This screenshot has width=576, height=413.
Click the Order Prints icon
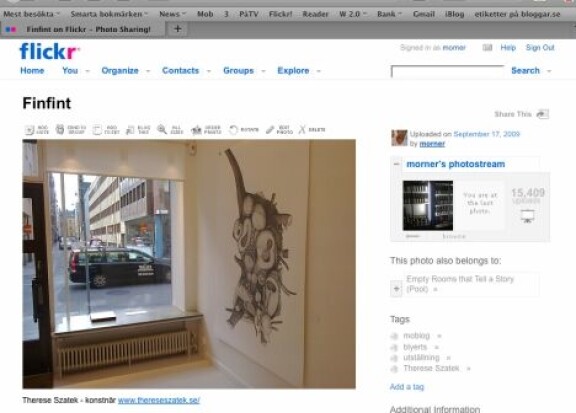(x=197, y=130)
